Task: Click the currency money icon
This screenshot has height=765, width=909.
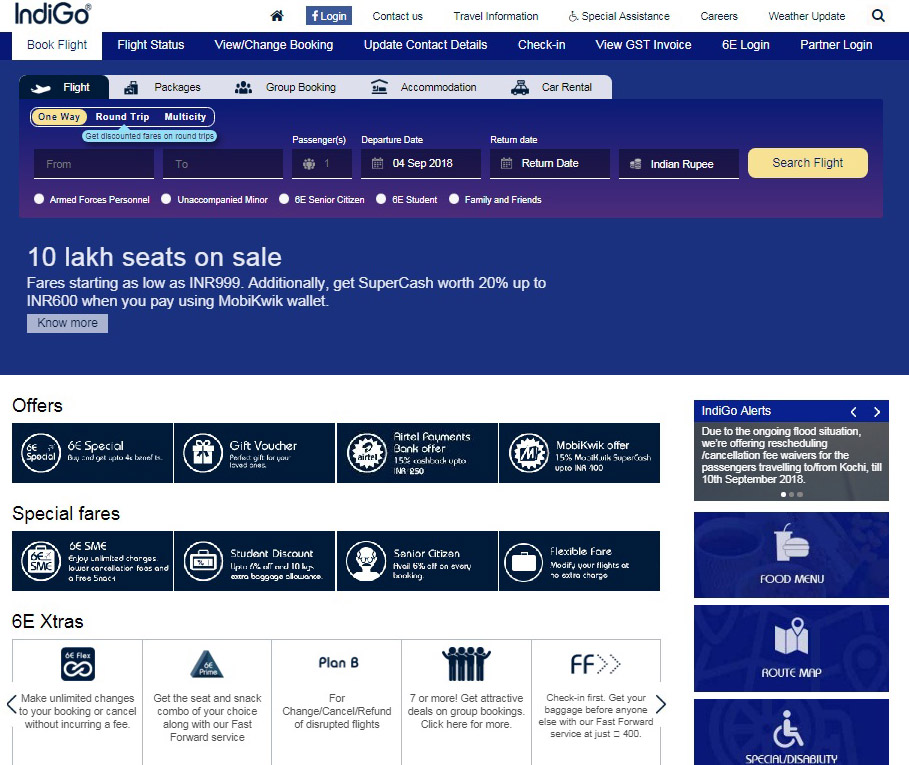Action: click(x=635, y=164)
